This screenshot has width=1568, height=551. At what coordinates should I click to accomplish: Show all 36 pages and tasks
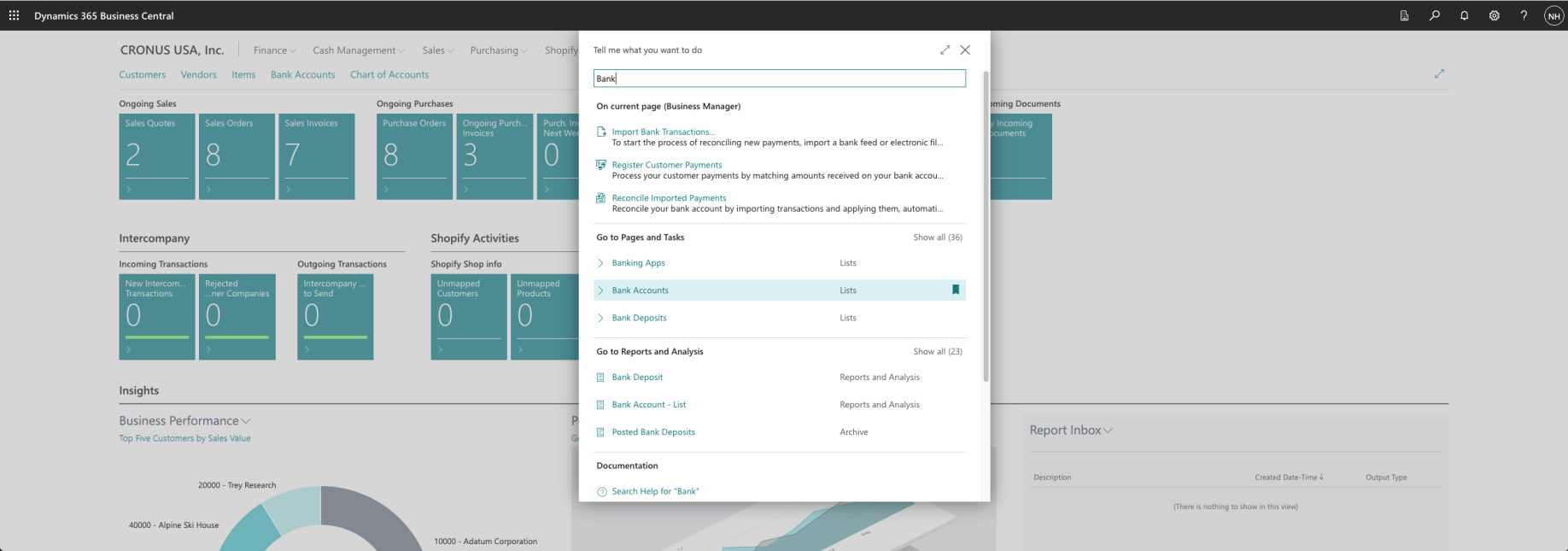point(938,237)
